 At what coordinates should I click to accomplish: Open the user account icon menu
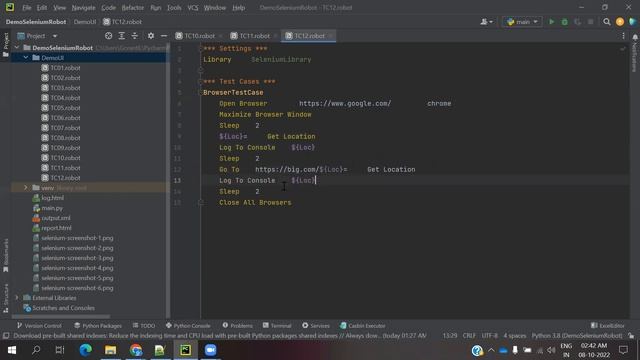[x=486, y=22]
